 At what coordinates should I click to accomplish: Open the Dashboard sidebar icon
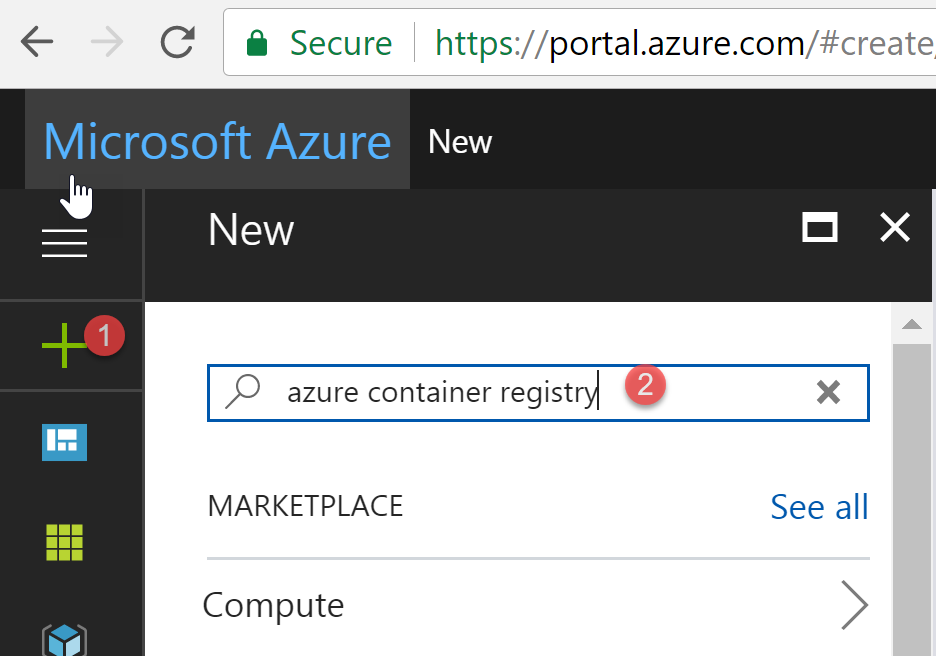(64, 442)
